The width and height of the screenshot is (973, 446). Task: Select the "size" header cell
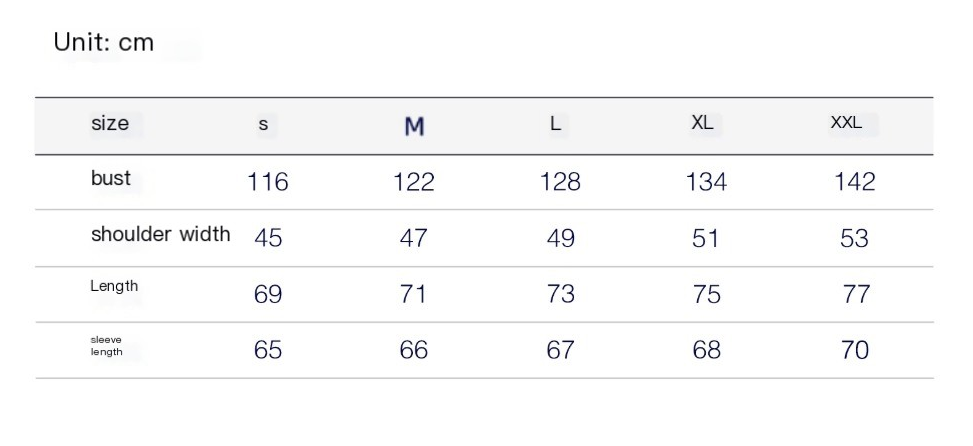click(110, 125)
